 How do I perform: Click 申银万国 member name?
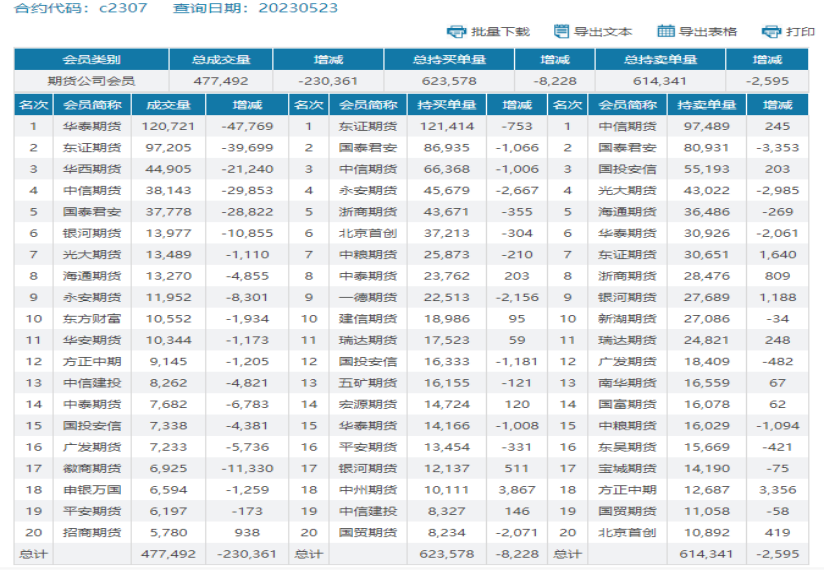[x=92, y=490]
